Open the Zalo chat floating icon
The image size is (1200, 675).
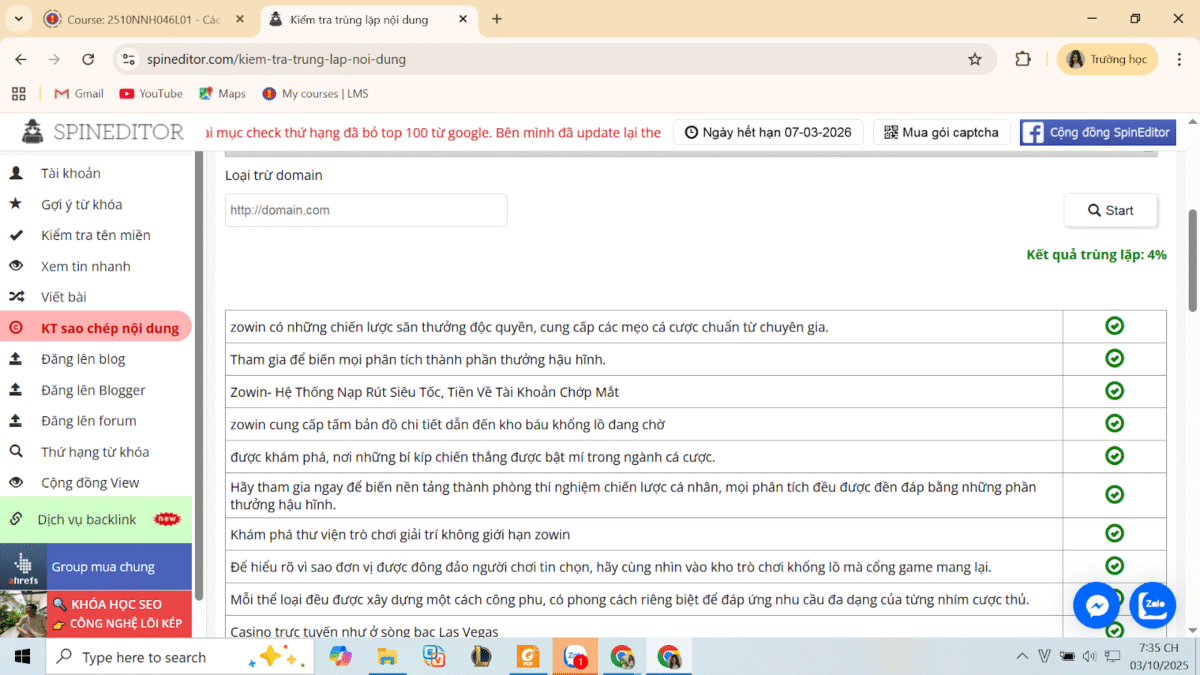(x=1152, y=605)
